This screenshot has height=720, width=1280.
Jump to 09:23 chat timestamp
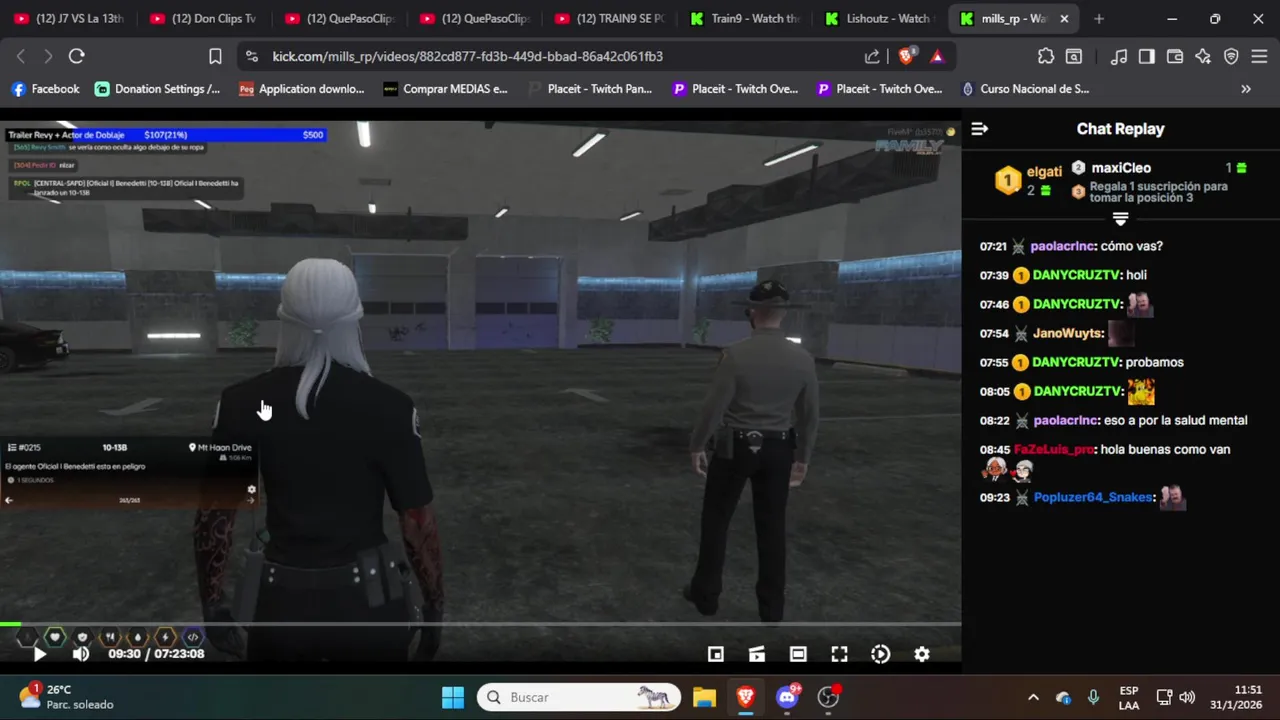coord(994,497)
